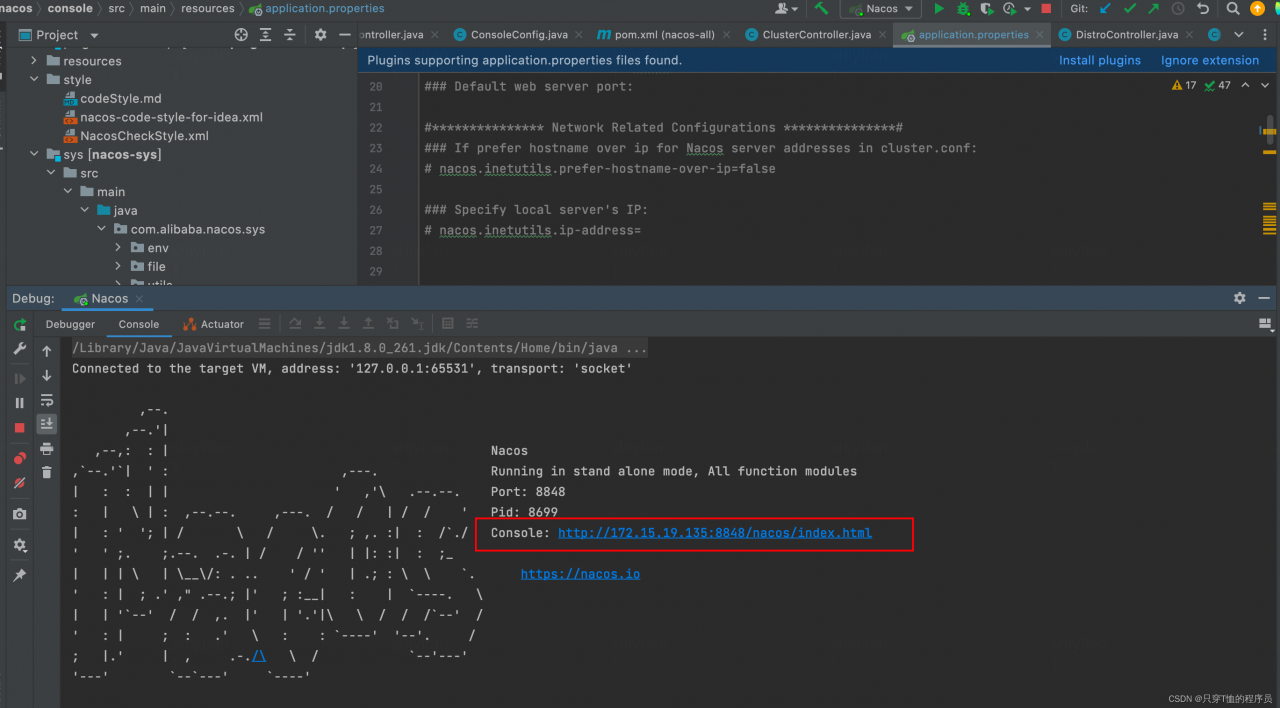Open NacosCheckStyle.xml in project tree

[x=144, y=136]
